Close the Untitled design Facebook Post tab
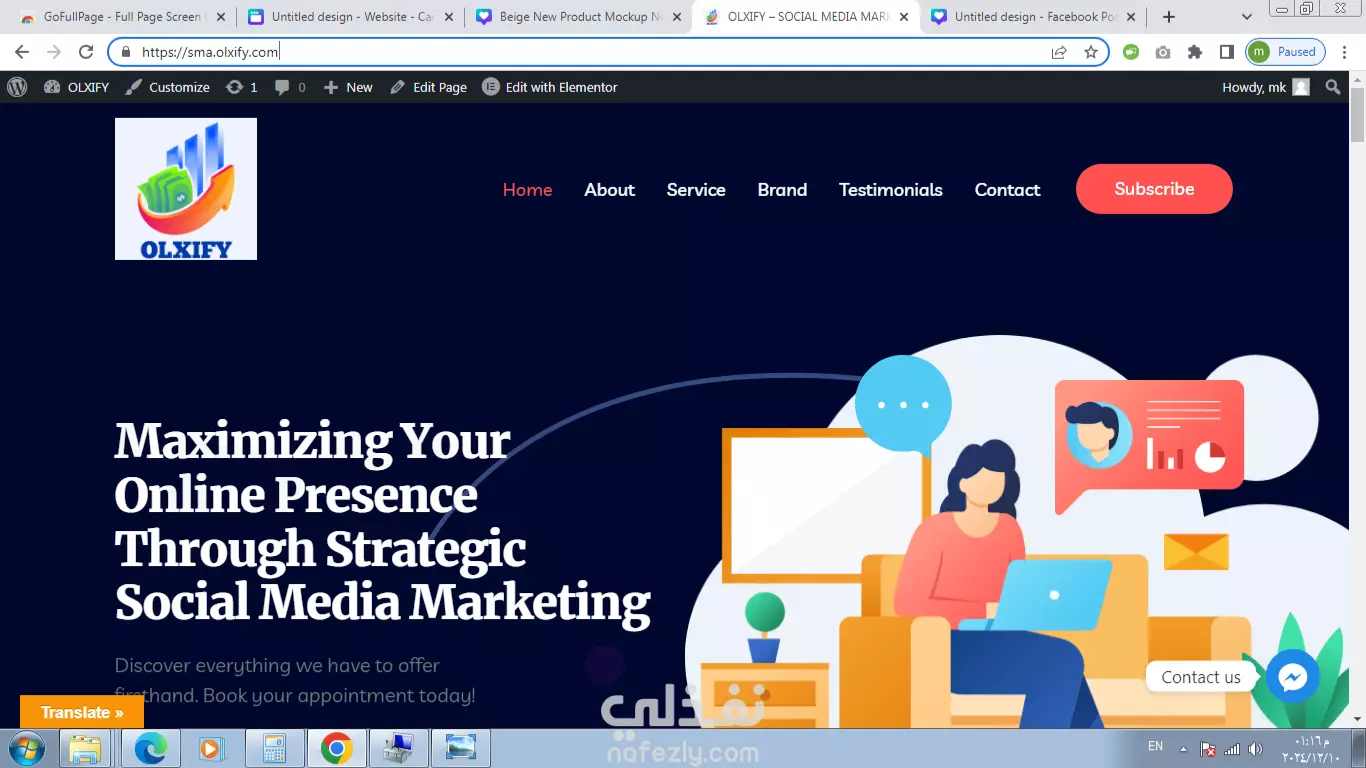This screenshot has height=768, width=1366. (x=1132, y=17)
